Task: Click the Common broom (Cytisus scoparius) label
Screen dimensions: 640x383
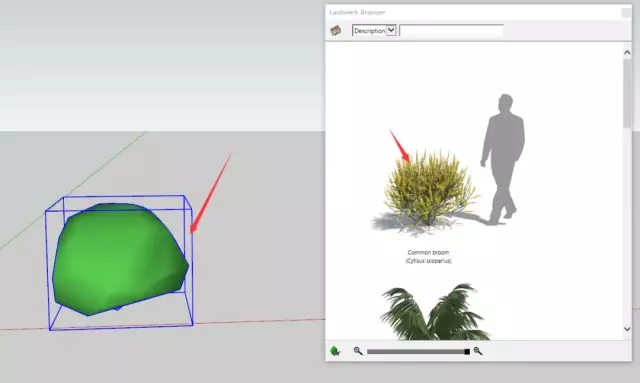Action: tap(428, 256)
